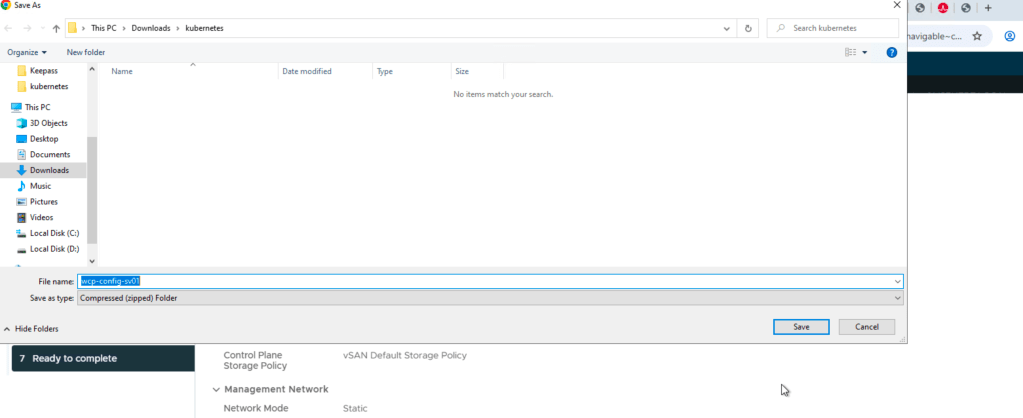Open the Keepass quick access folder

(44, 71)
